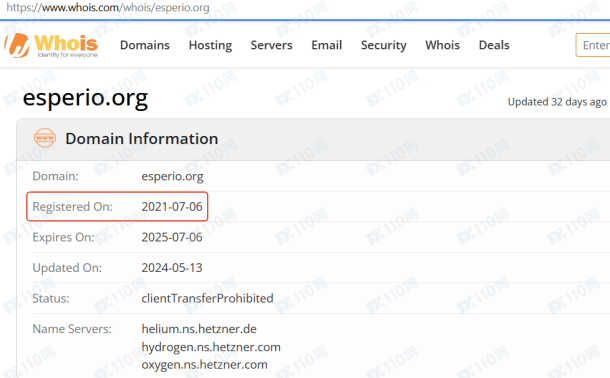This screenshot has width=610, height=378.
Task: Select the registered date 2021-07-06
Action: pos(172,206)
